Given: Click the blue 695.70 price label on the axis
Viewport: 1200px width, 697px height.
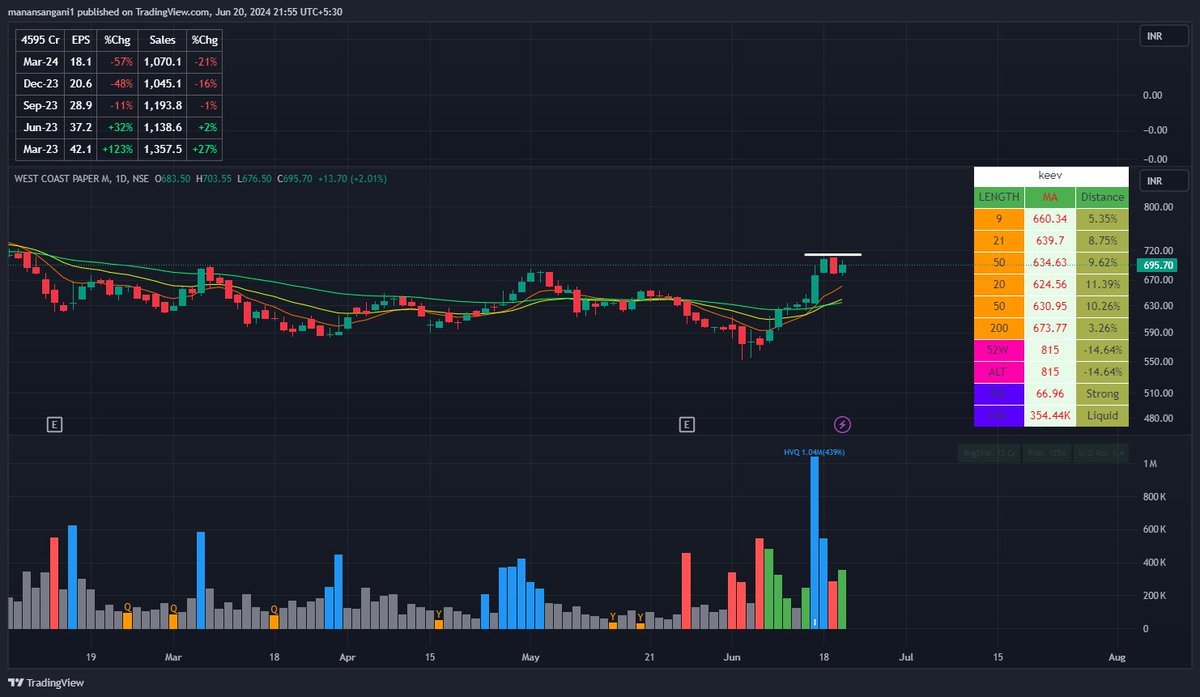Looking at the screenshot, I should click(x=1156, y=265).
